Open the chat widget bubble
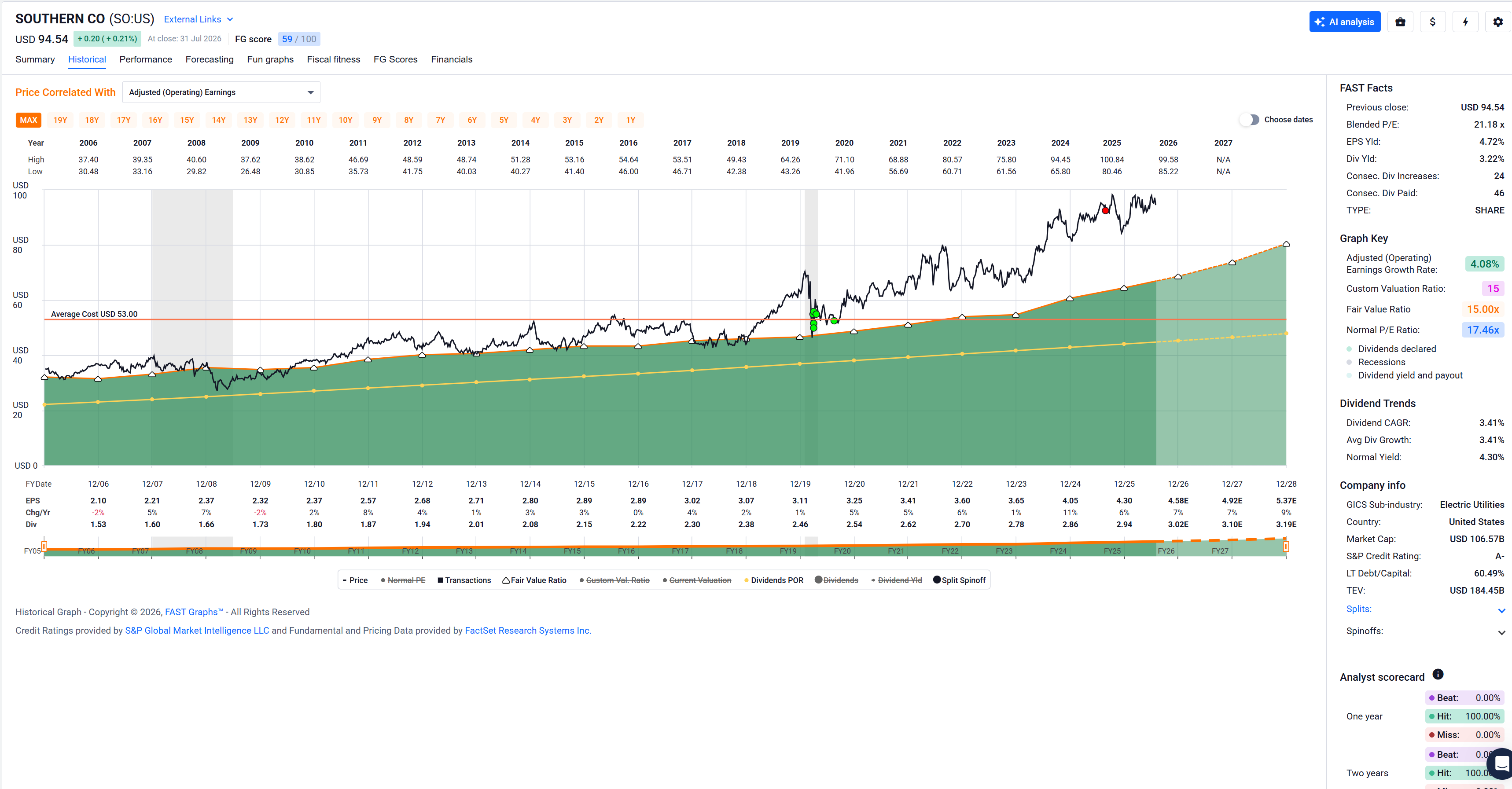 [1500, 763]
